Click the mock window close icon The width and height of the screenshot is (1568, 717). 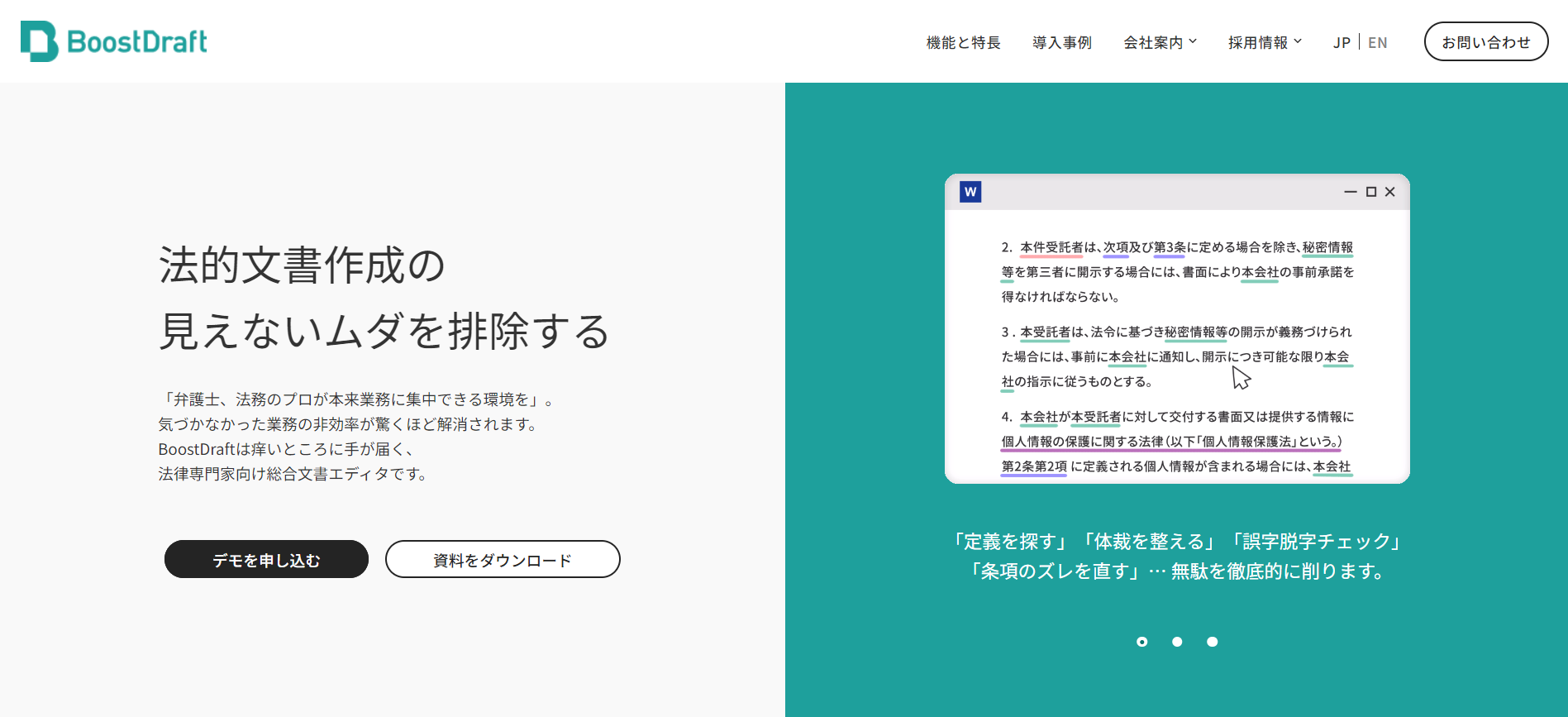pos(1390,192)
